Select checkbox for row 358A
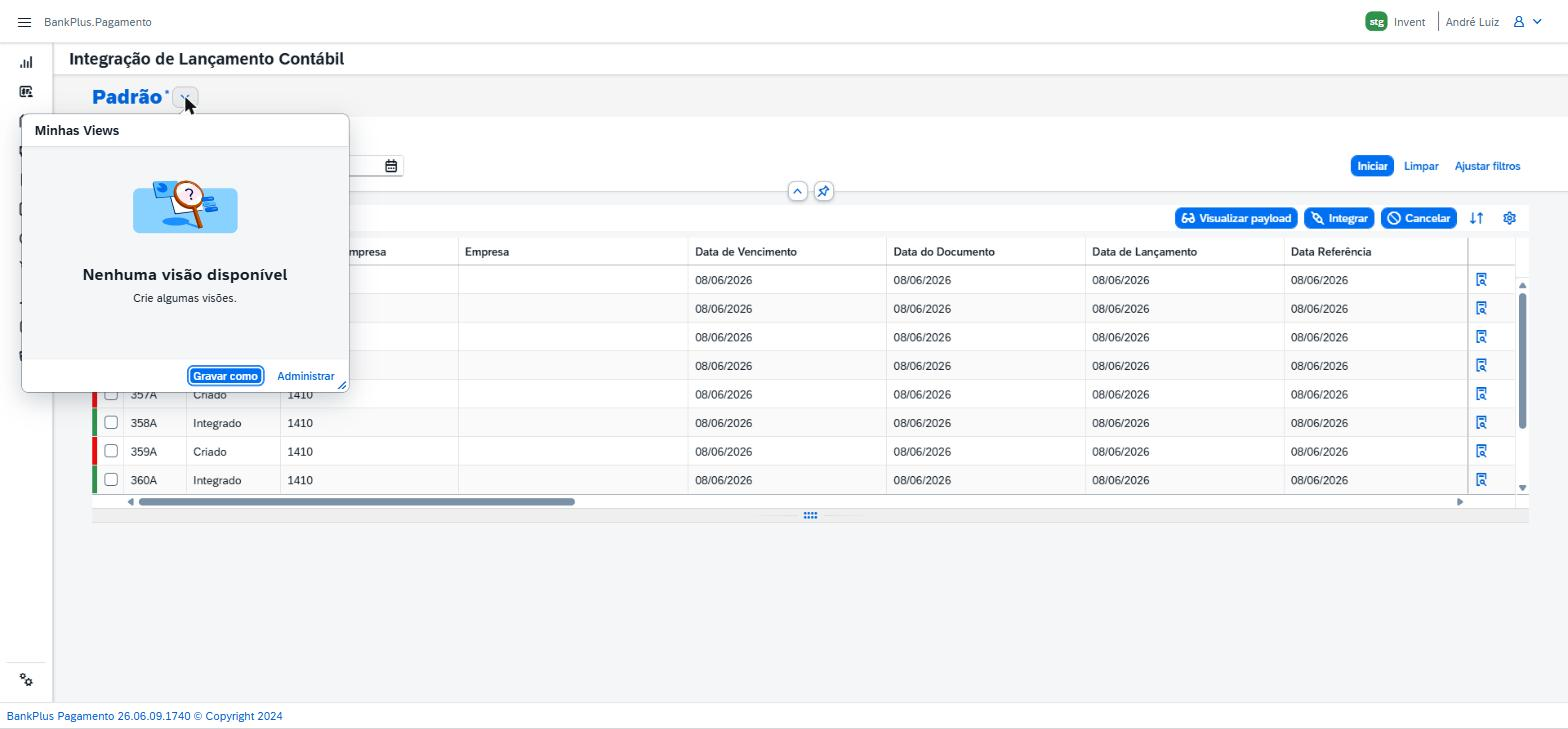This screenshot has height=729, width=1568. click(x=111, y=422)
